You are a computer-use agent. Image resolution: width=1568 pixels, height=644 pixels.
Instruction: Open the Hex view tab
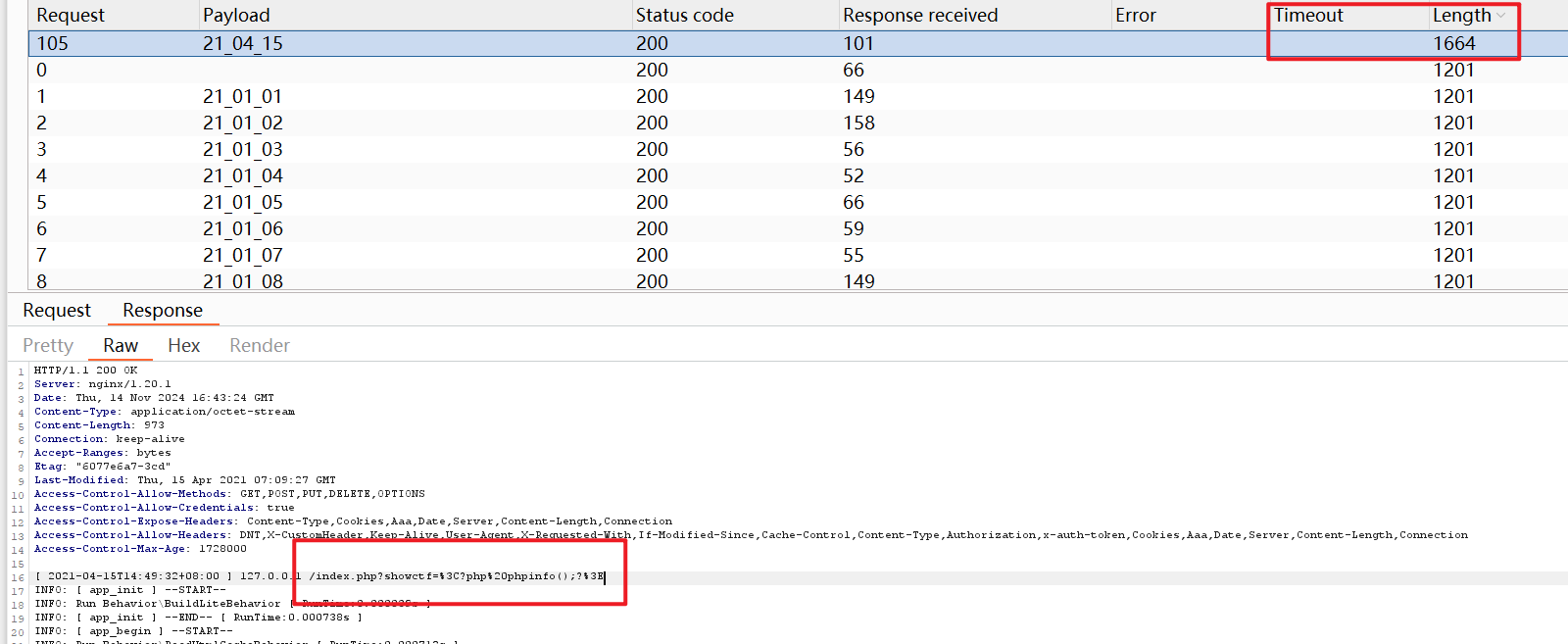click(183, 346)
